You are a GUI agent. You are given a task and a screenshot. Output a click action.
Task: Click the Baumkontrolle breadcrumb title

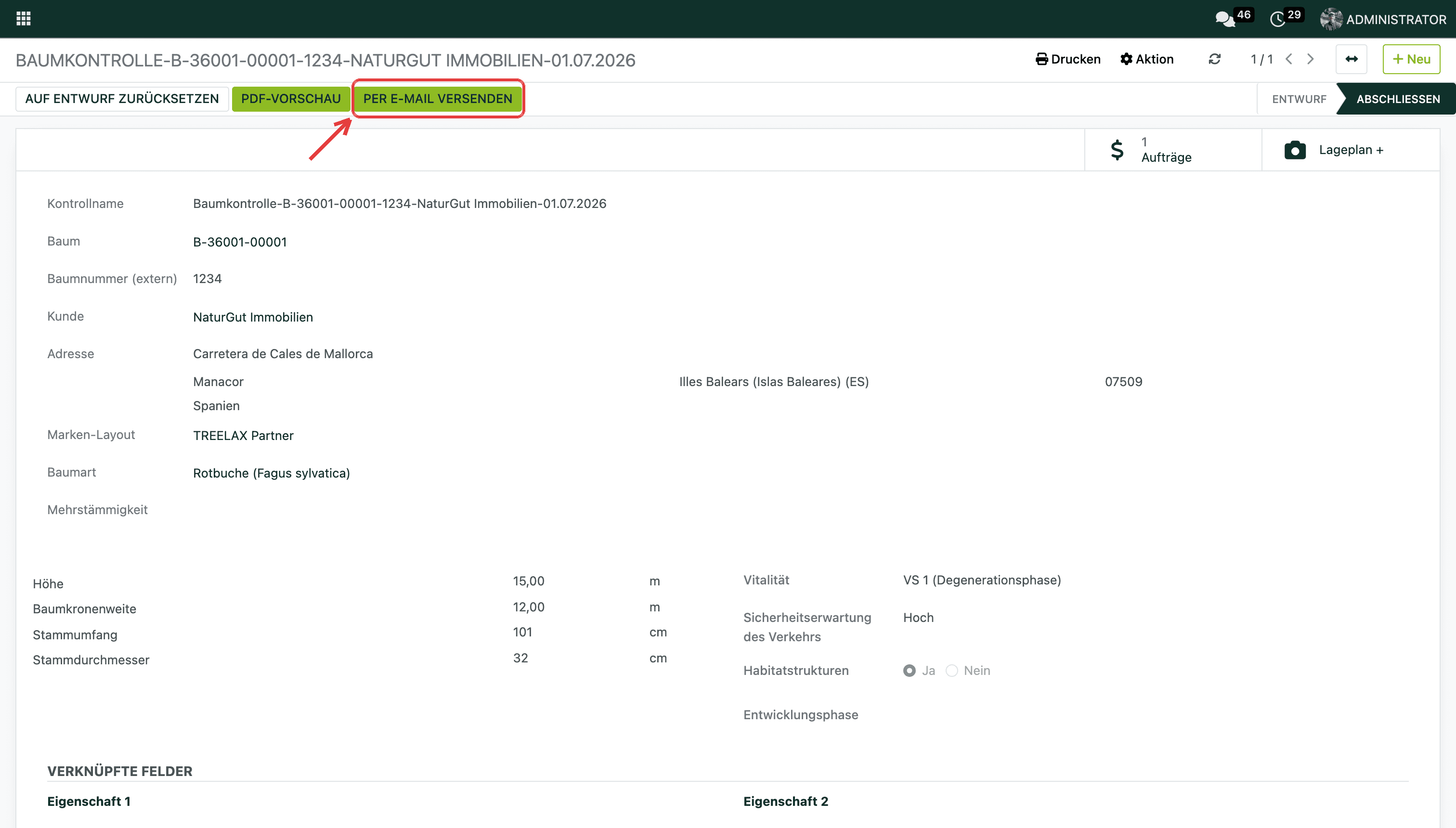click(325, 60)
